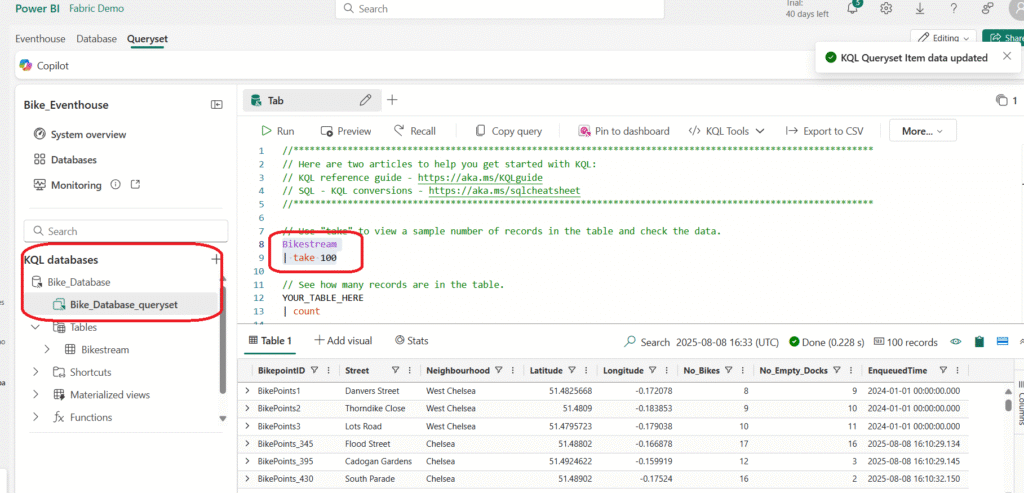Image resolution: width=1024 pixels, height=493 pixels.
Task: Open the Editing mode dropdown
Action: pyautogui.click(x=943, y=39)
